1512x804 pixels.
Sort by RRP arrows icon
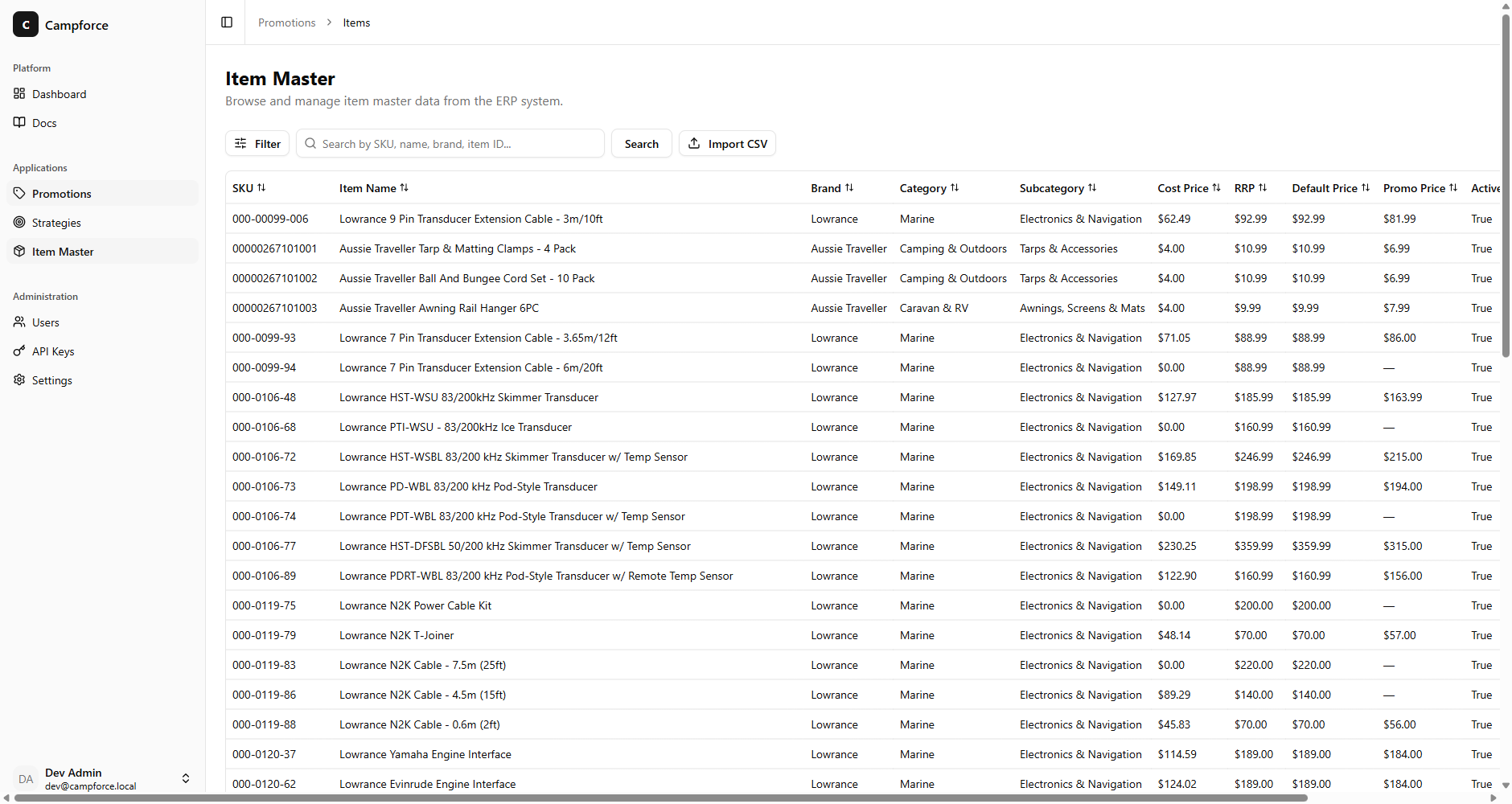click(x=1263, y=188)
